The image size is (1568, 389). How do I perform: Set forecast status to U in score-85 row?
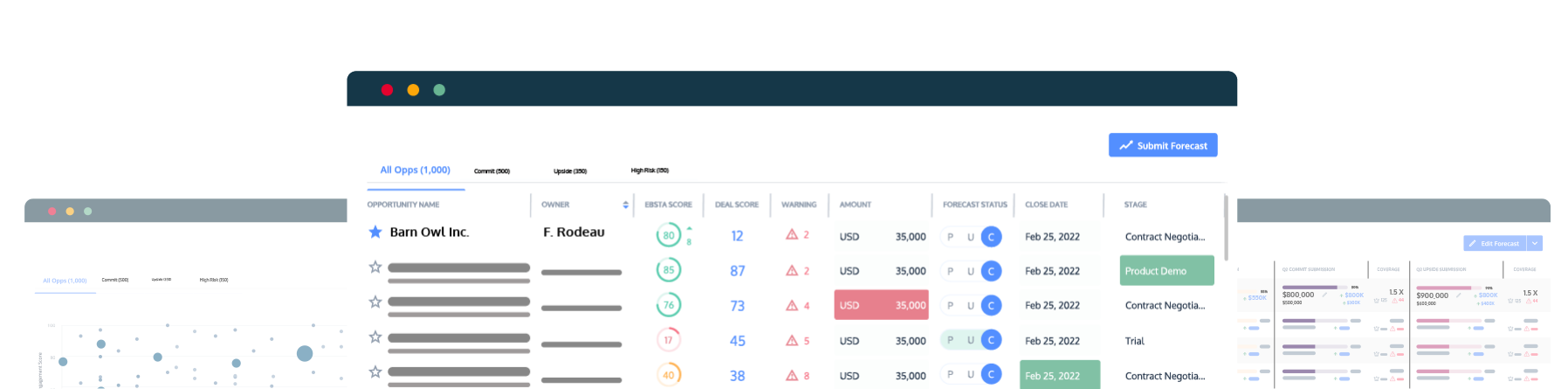(x=971, y=272)
